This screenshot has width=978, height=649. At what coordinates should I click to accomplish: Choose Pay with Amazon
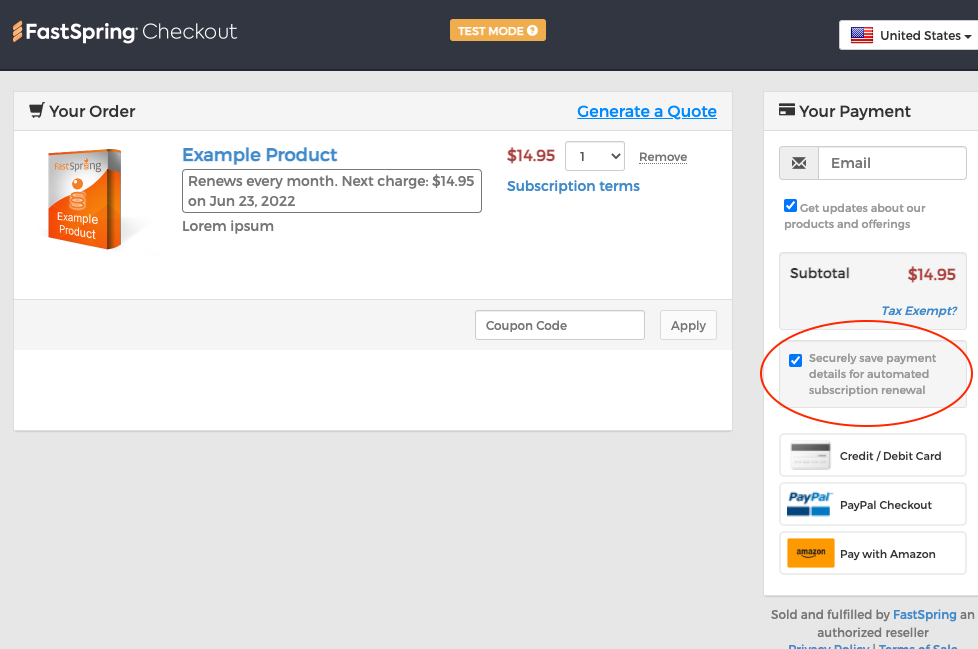[x=873, y=553]
